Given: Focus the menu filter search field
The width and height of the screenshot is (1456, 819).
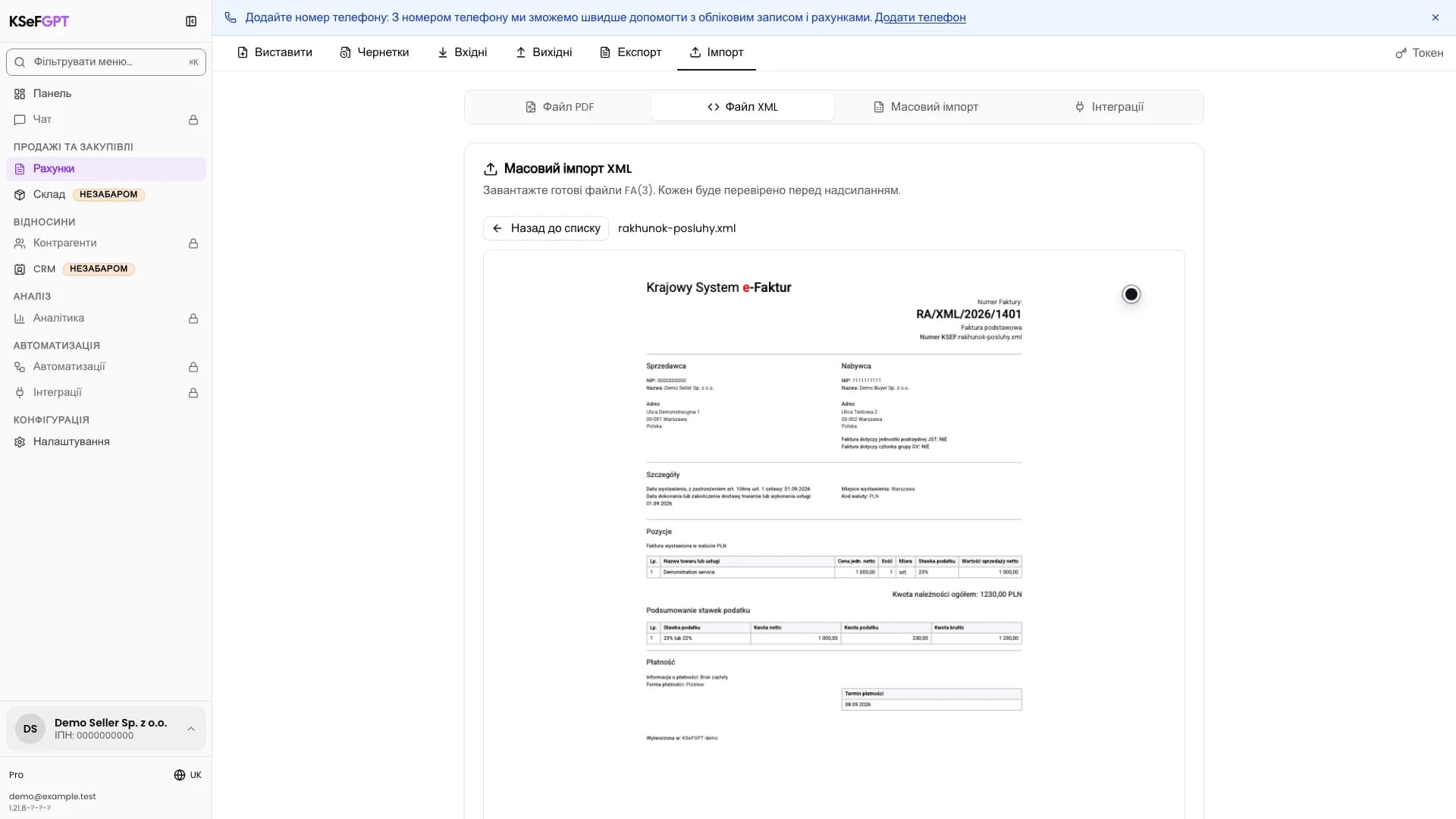Looking at the screenshot, I should [106, 62].
